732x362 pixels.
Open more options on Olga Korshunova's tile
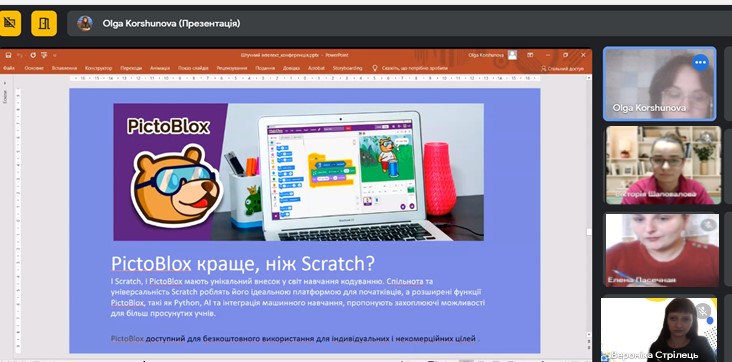click(x=700, y=63)
